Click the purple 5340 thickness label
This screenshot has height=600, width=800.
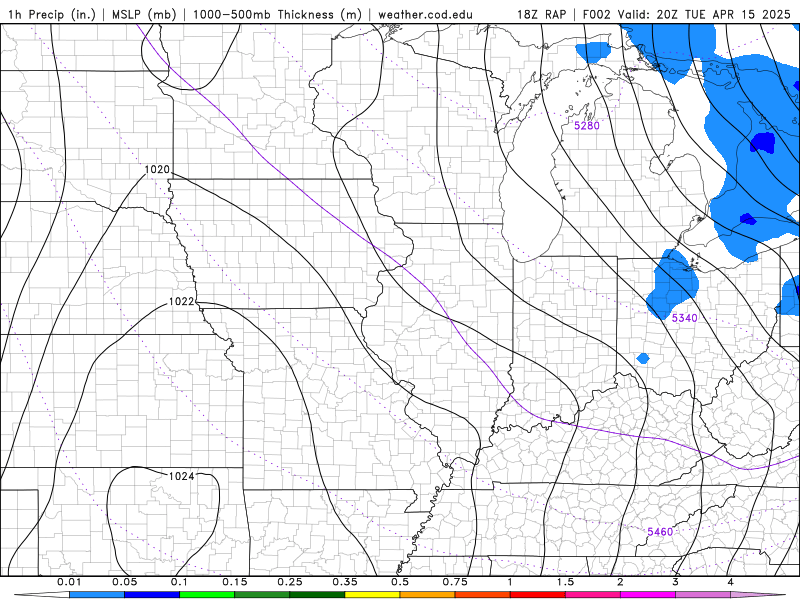click(x=684, y=318)
